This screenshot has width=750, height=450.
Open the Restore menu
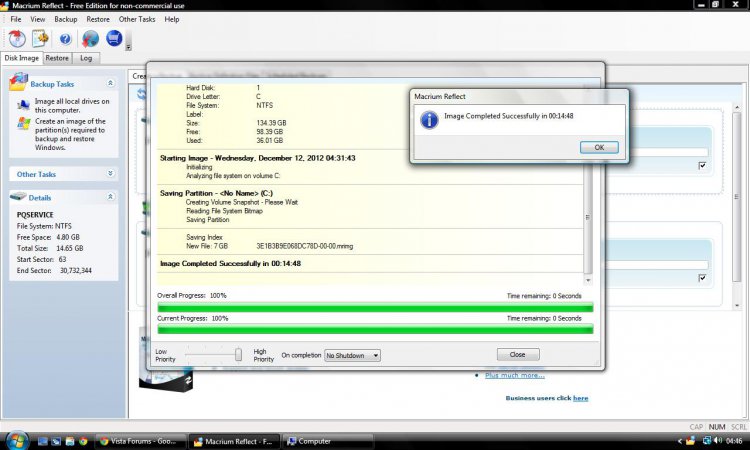pyautogui.click(x=98, y=19)
